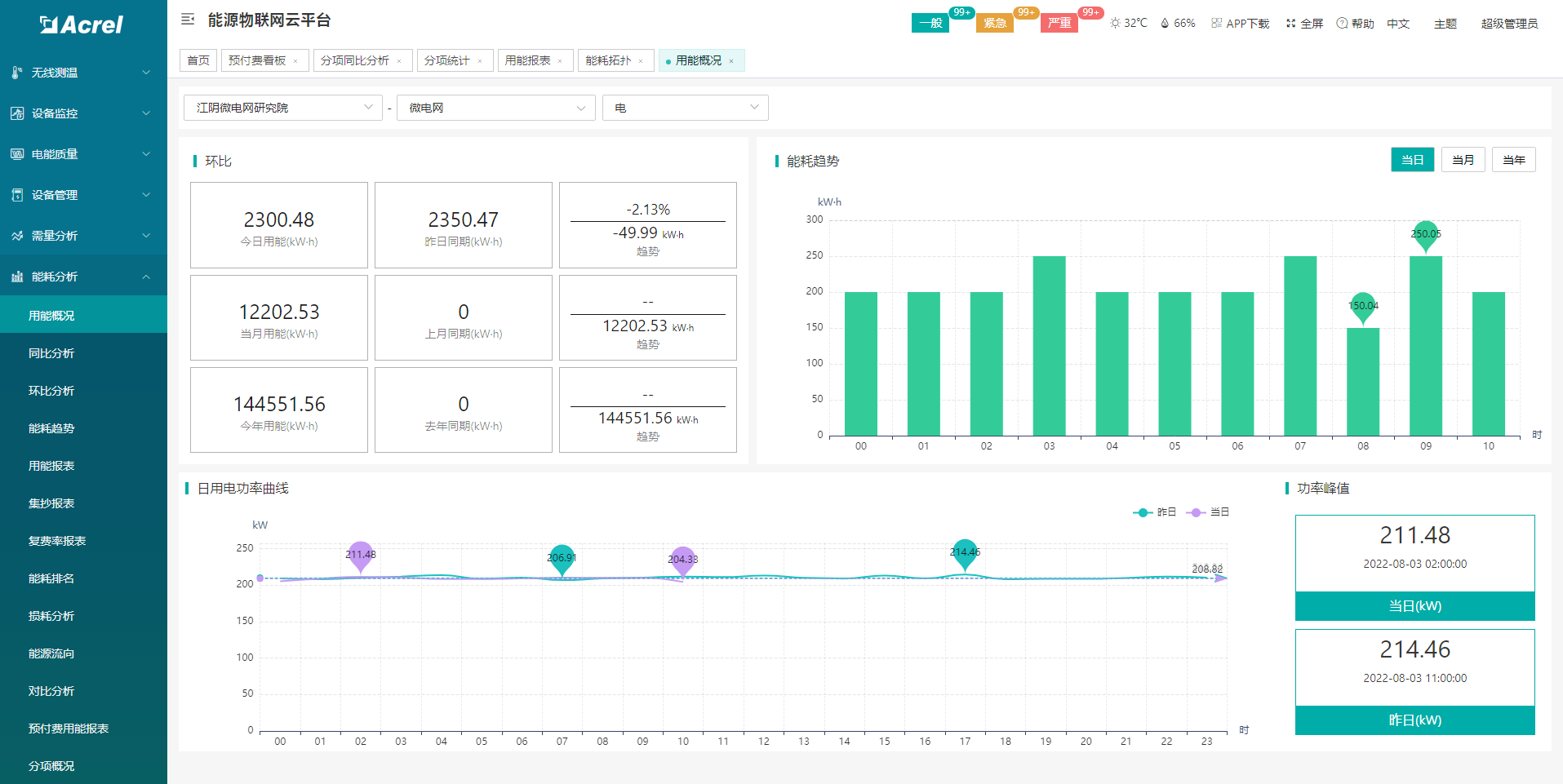Click the 09 hour bar in energy chart
Viewport: 1563px width, 784px height.
1425,345
